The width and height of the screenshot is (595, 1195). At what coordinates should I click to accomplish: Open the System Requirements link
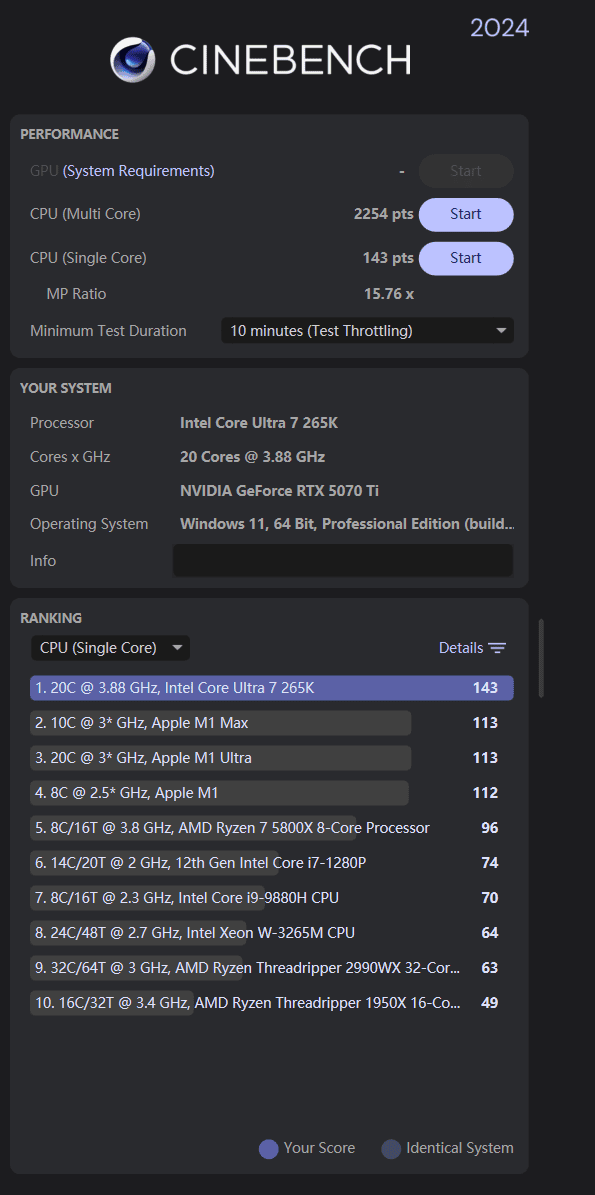pyautogui.click(x=139, y=171)
